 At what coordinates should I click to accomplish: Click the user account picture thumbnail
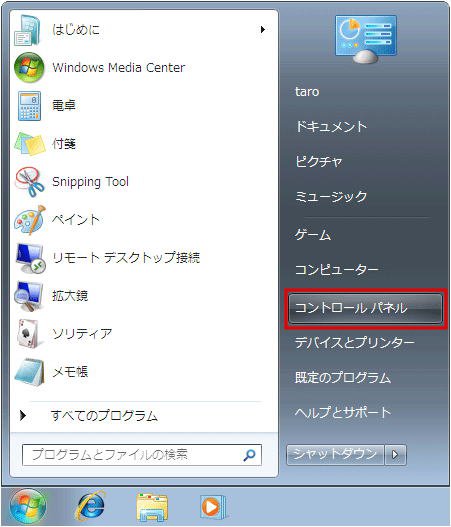pyautogui.click(x=366, y=39)
